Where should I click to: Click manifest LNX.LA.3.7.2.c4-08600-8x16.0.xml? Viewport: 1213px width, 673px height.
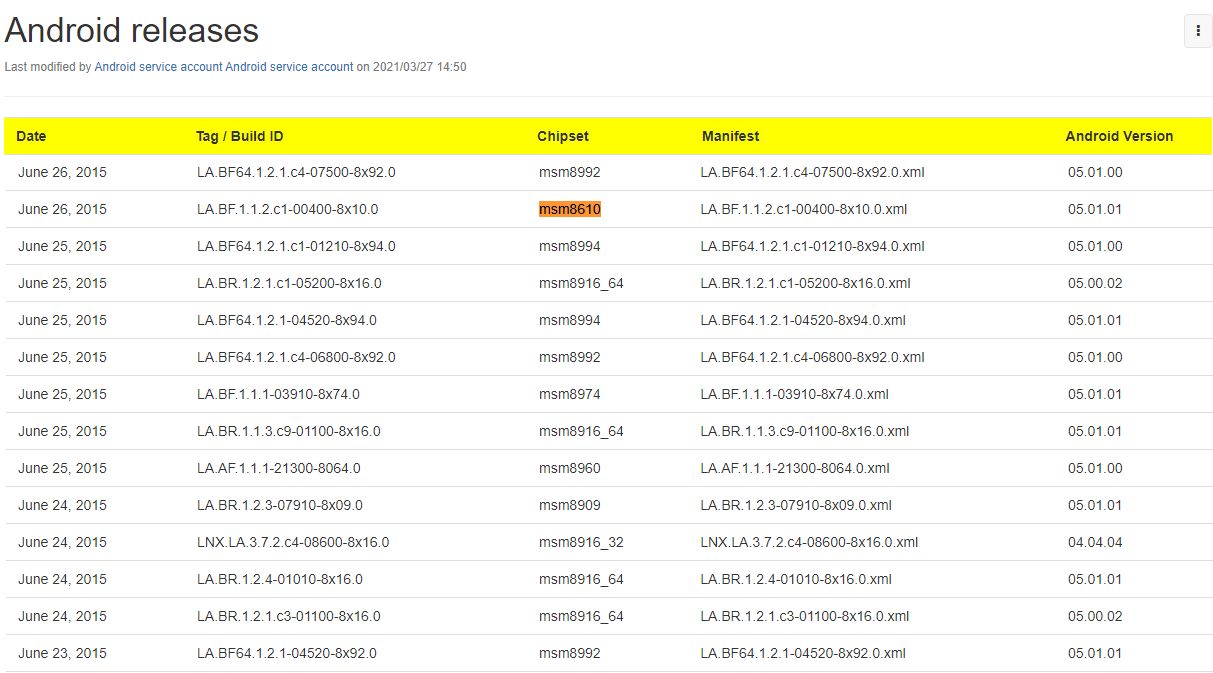[x=809, y=542]
